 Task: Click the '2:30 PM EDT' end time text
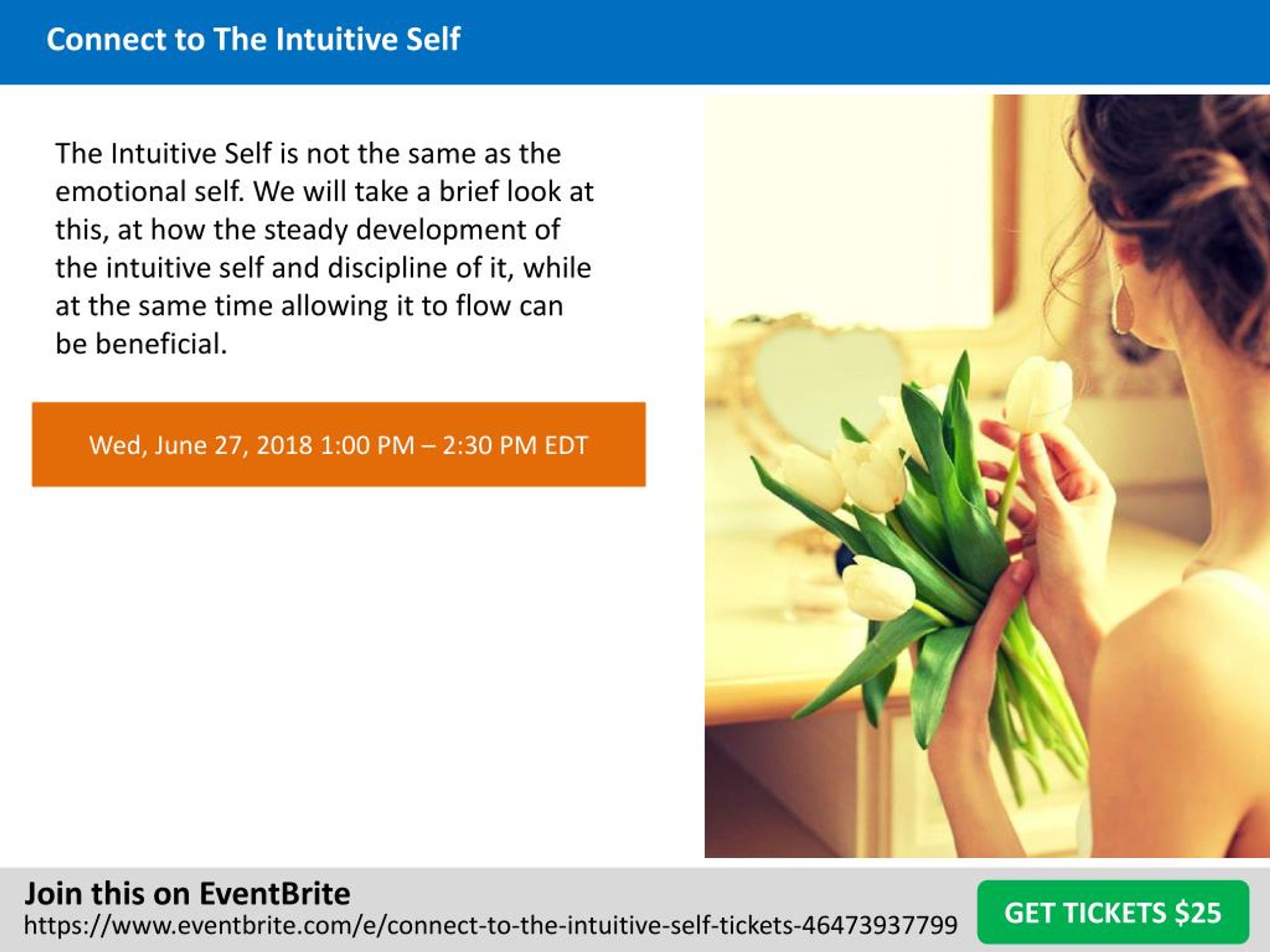click(515, 445)
